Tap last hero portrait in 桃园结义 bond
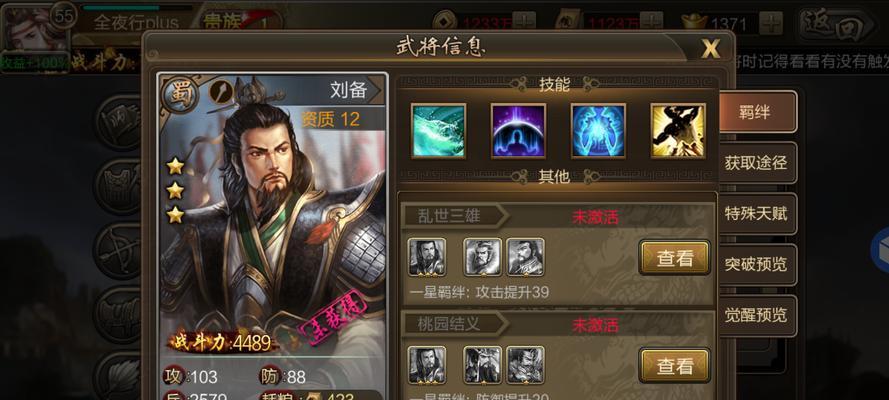Viewport: 889px width, 400px height. click(x=525, y=365)
